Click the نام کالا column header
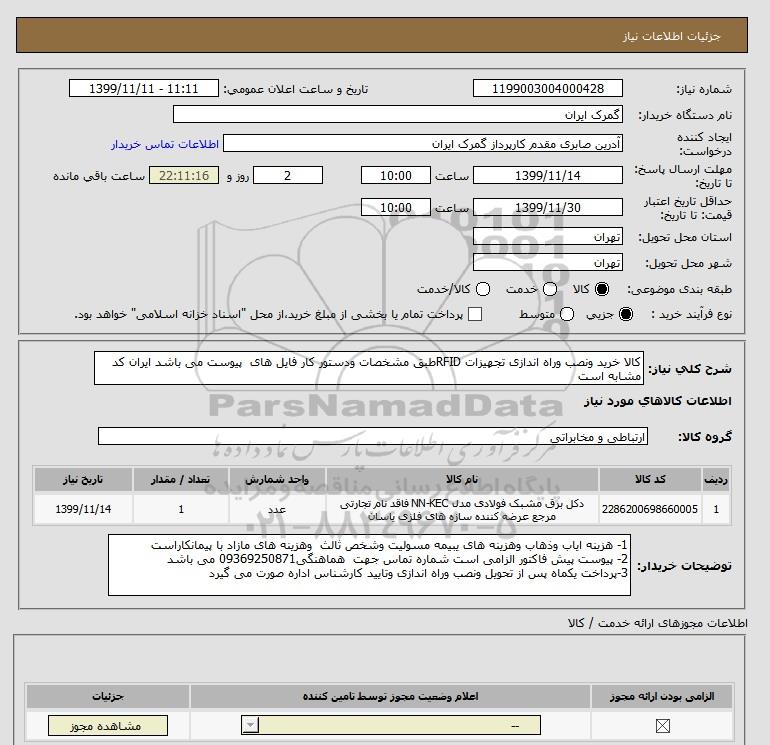Image resolution: width=770 pixels, height=745 pixels. tap(462, 479)
